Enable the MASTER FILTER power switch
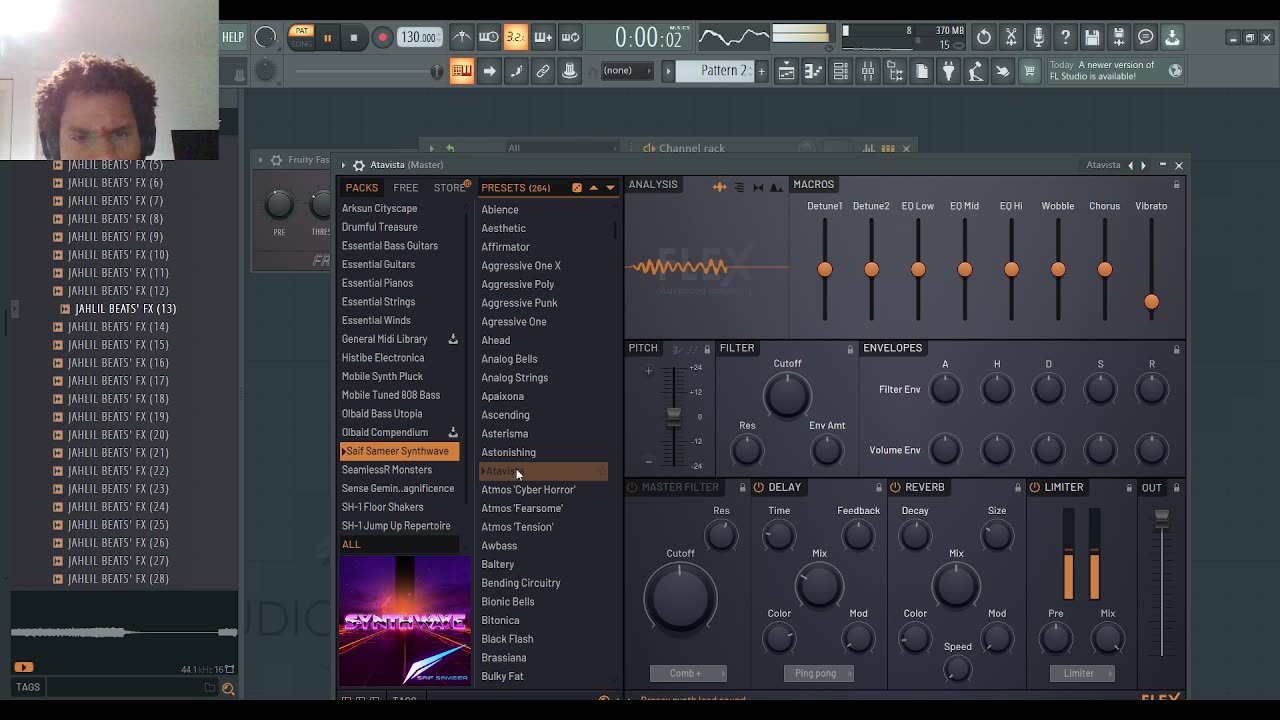The image size is (1280, 720). (x=632, y=487)
